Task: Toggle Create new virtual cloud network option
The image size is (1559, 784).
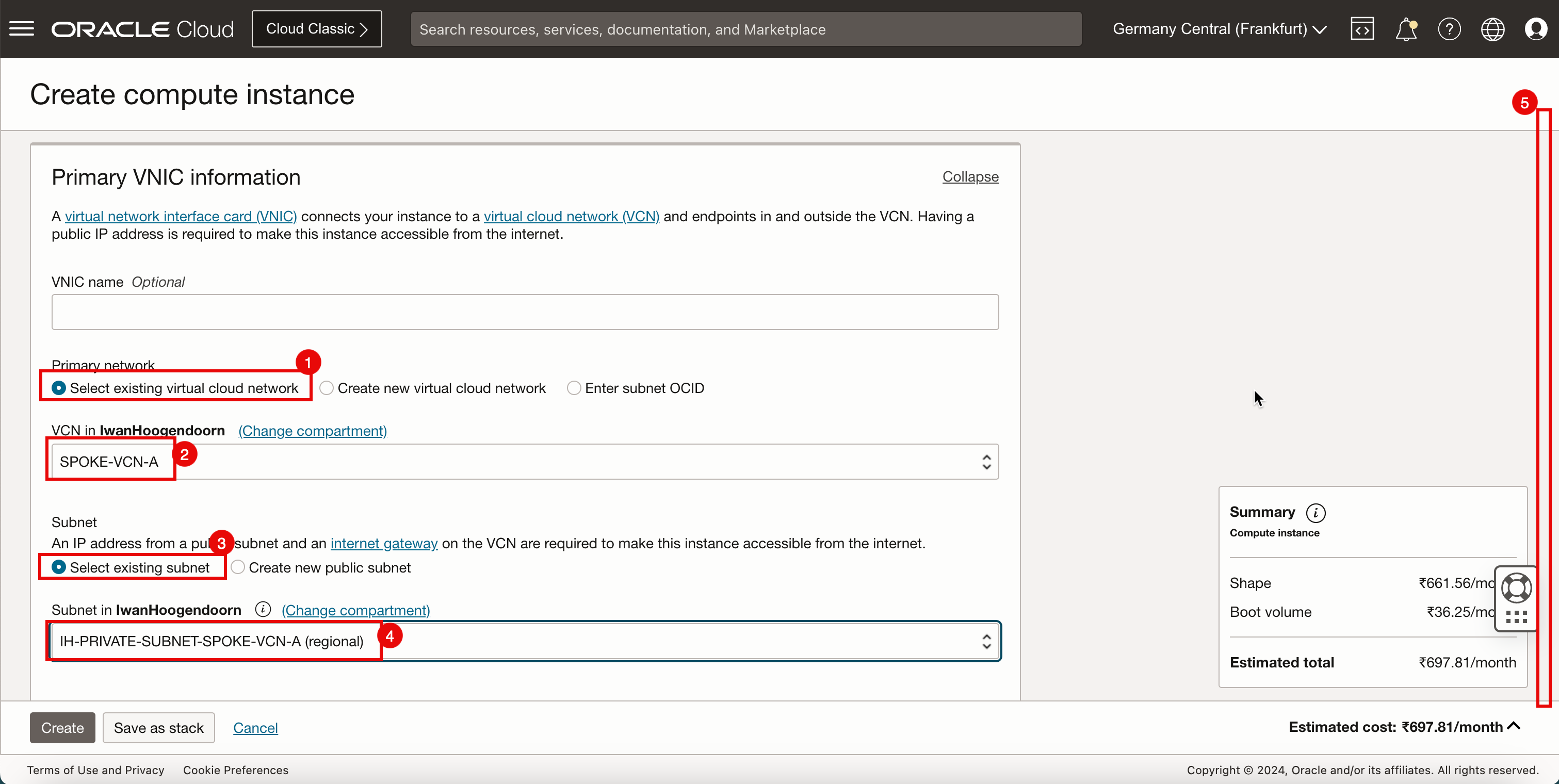Action: pos(326,388)
